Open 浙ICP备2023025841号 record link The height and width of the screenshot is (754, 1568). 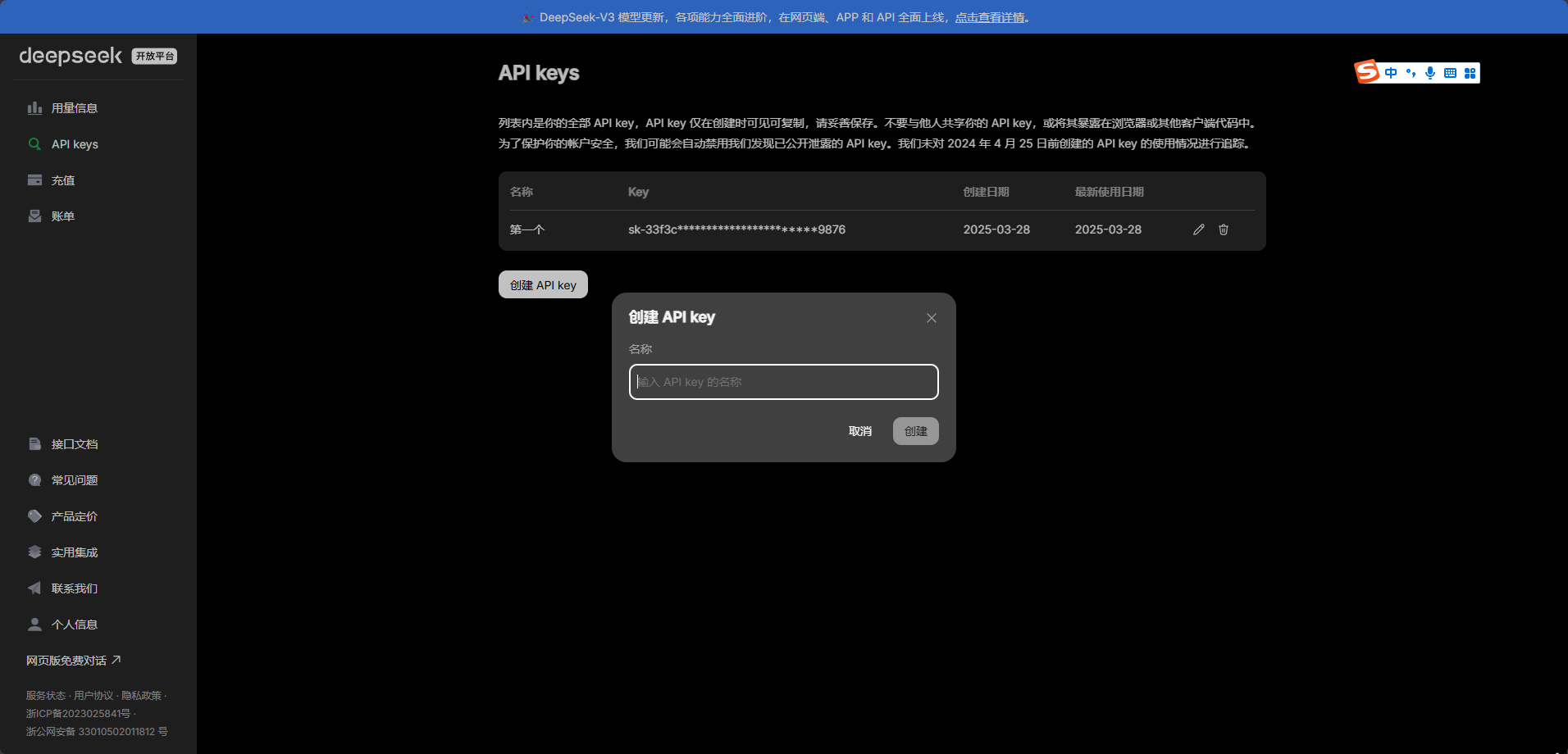pos(78,714)
